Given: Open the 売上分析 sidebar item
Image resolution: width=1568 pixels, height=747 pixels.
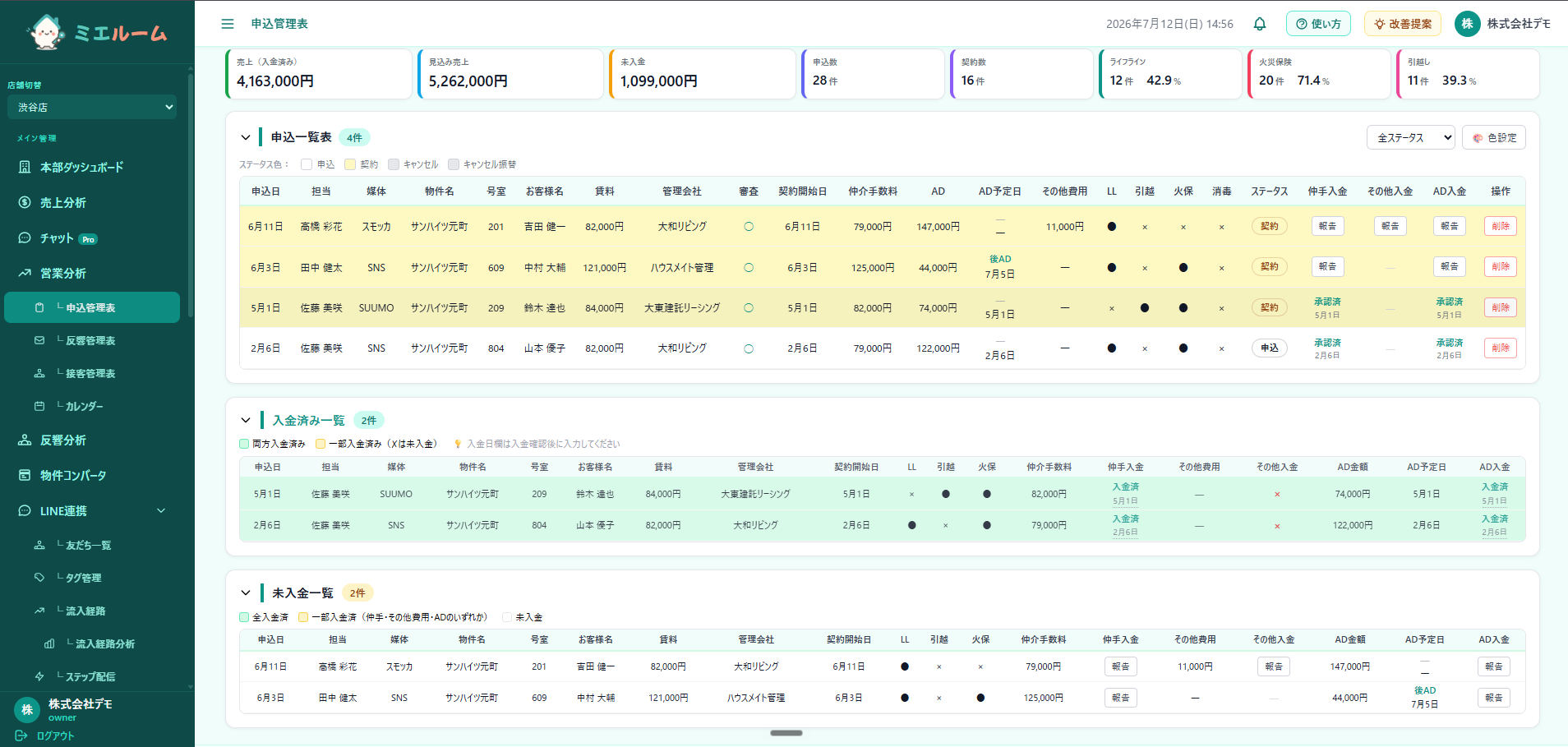Looking at the screenshot, I should pyautogui.click(x=92, y=202).
